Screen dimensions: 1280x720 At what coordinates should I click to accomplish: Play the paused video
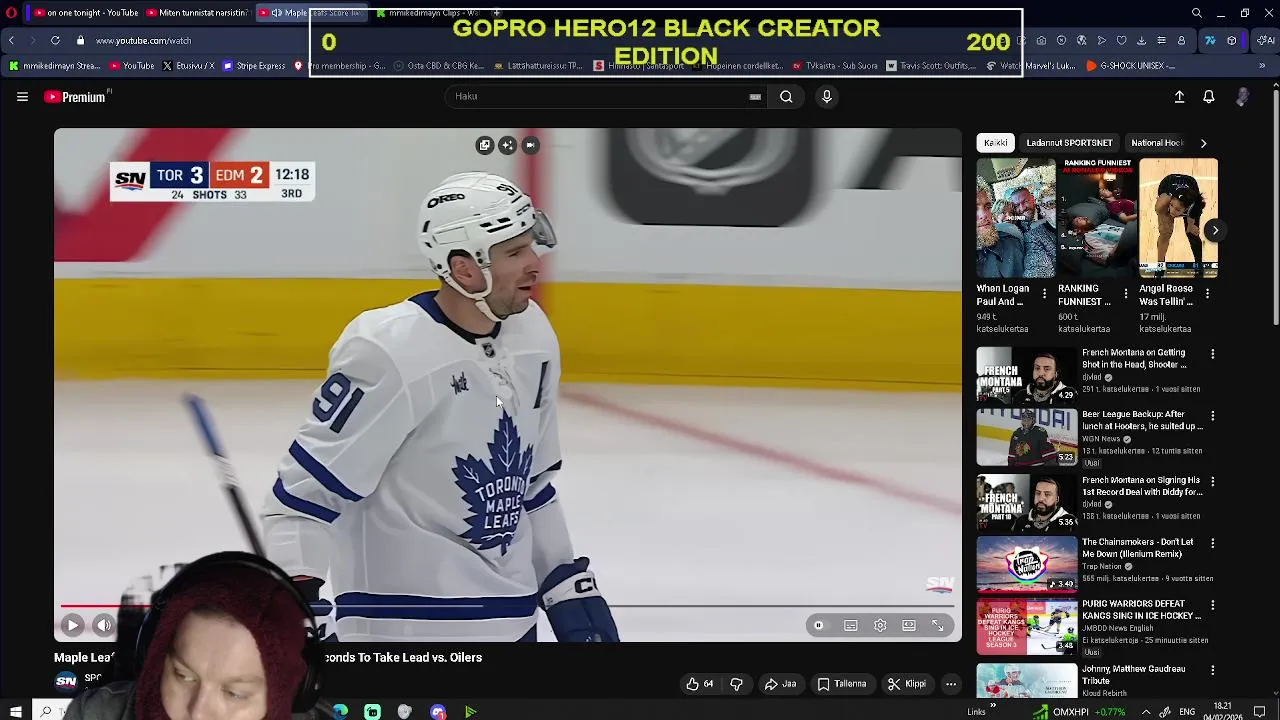pos(72,625)
